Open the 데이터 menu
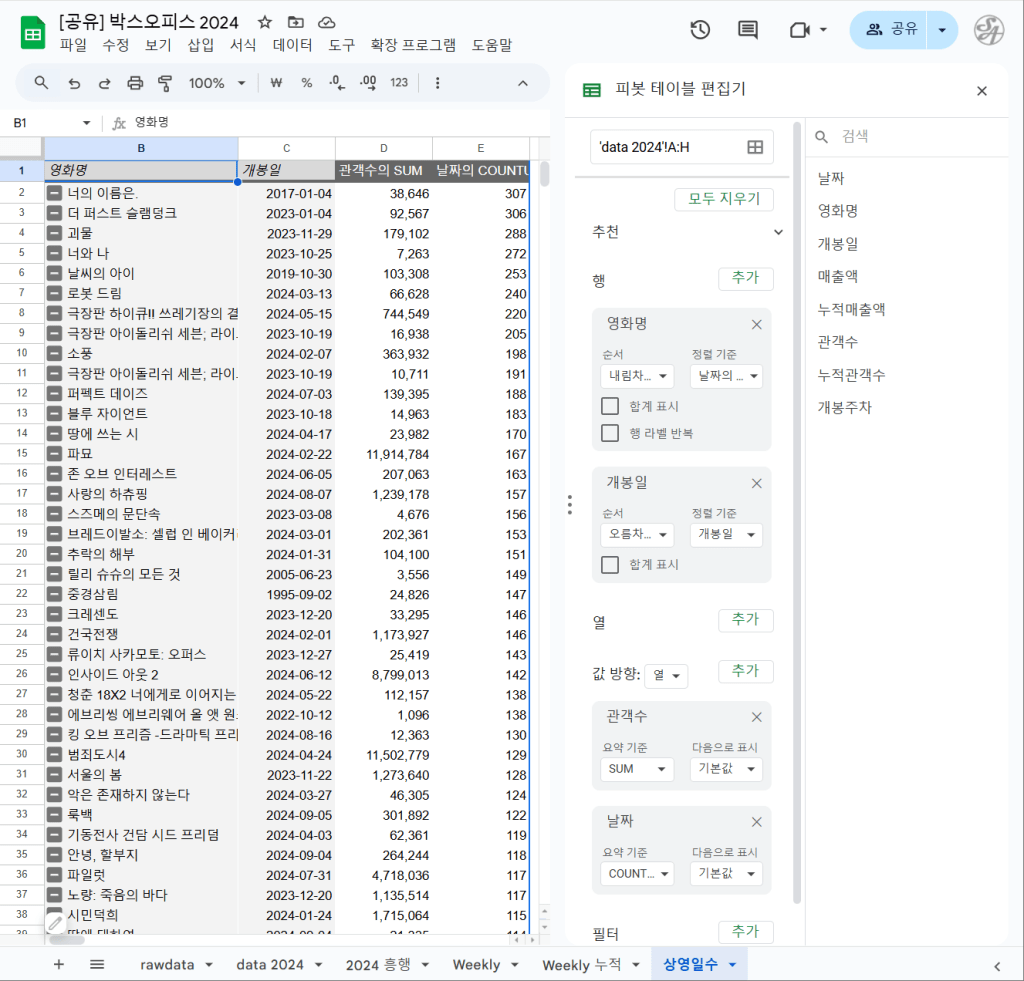Viewport: 1024px width, 981px height. click(x=292, y=45)
